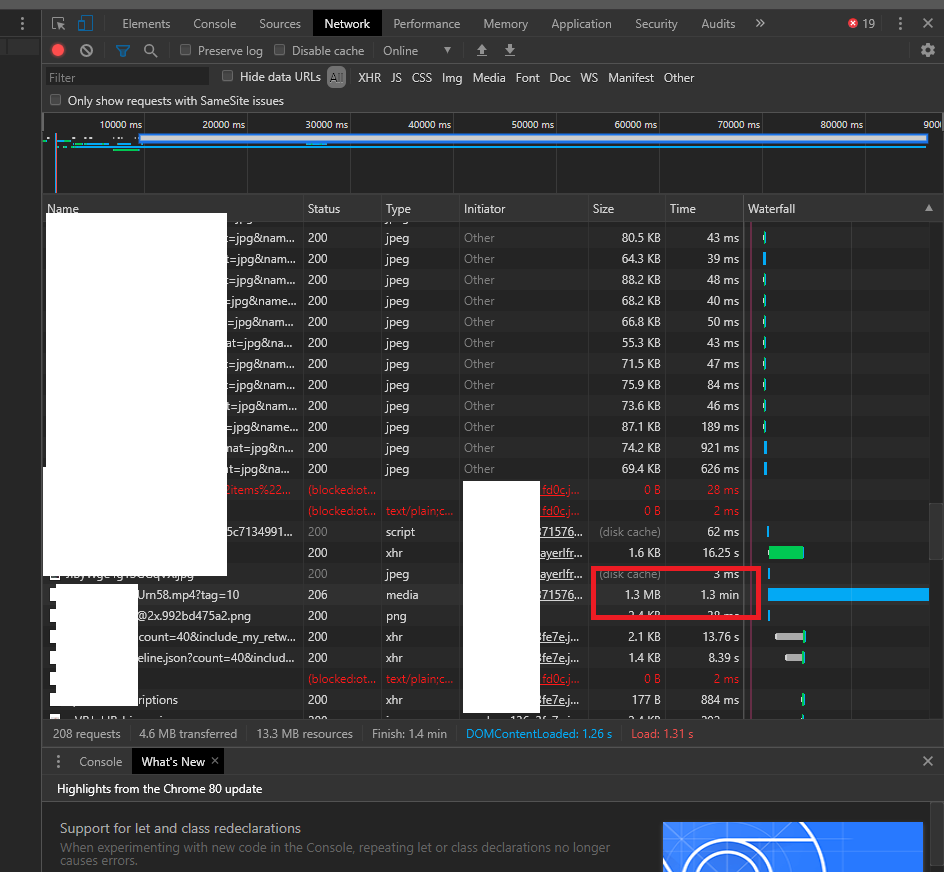The image size is (944, 872).
Task: Stop recording network log with red button
Action: point(58,51)
